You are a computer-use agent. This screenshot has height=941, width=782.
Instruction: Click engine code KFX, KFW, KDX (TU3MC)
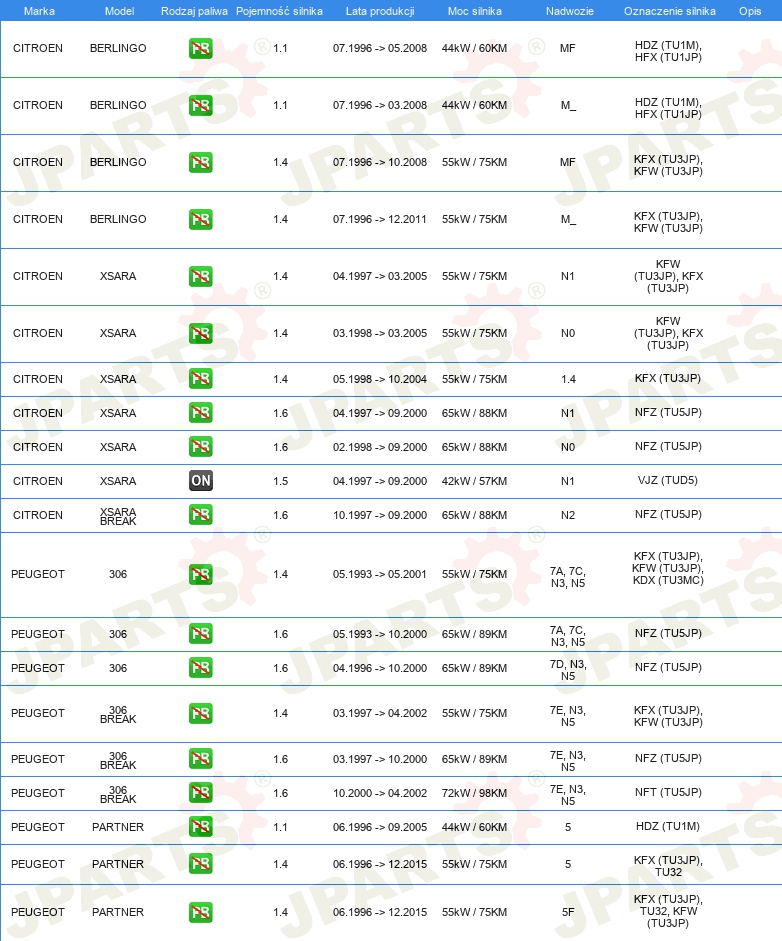pyautogui.click(x=668, y=568)
